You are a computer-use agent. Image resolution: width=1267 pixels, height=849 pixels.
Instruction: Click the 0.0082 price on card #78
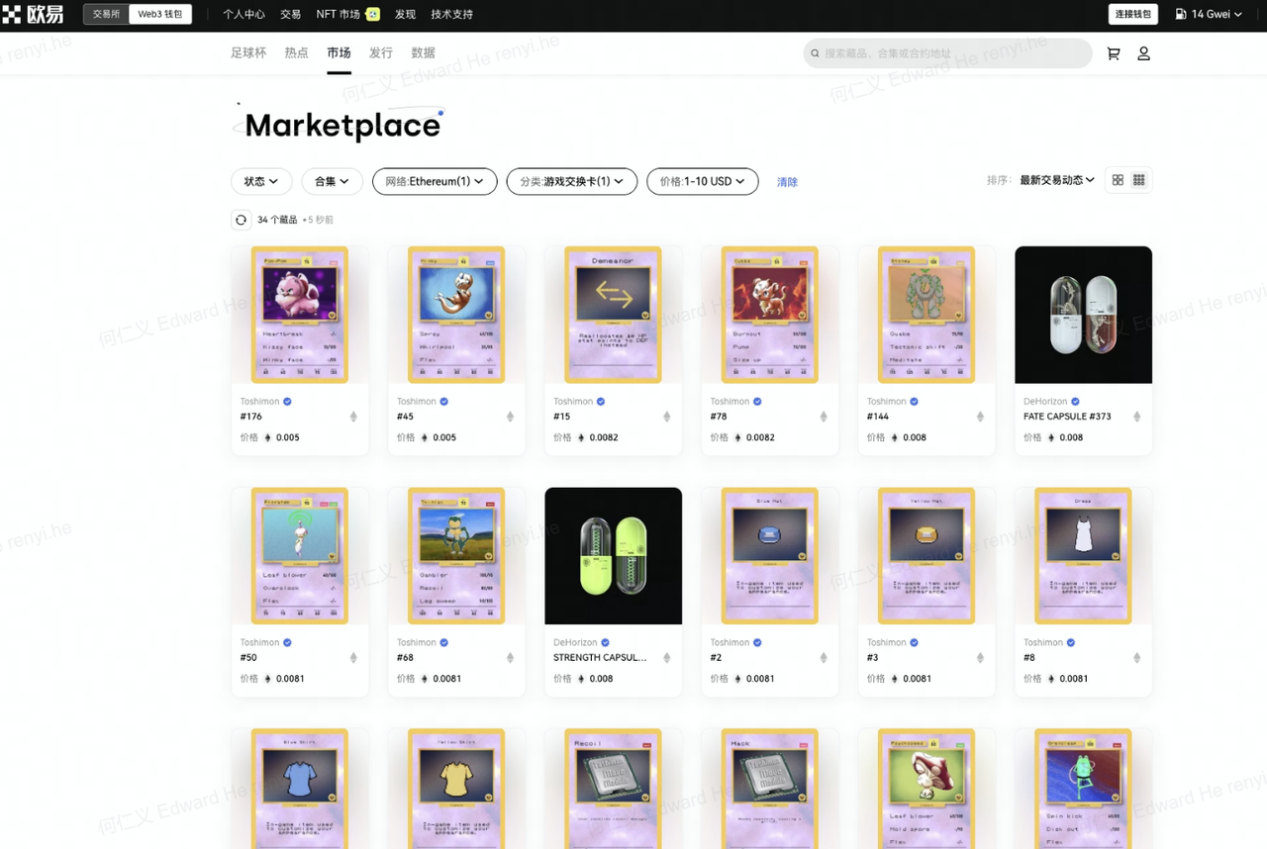coord(760,438)
